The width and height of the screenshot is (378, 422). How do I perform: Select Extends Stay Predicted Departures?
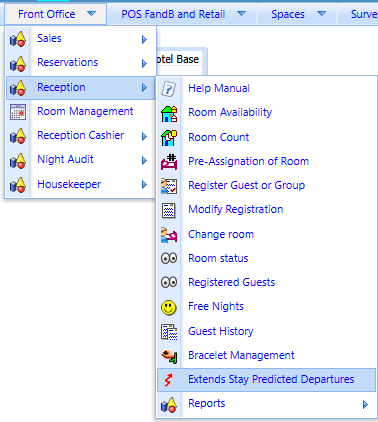266,380
